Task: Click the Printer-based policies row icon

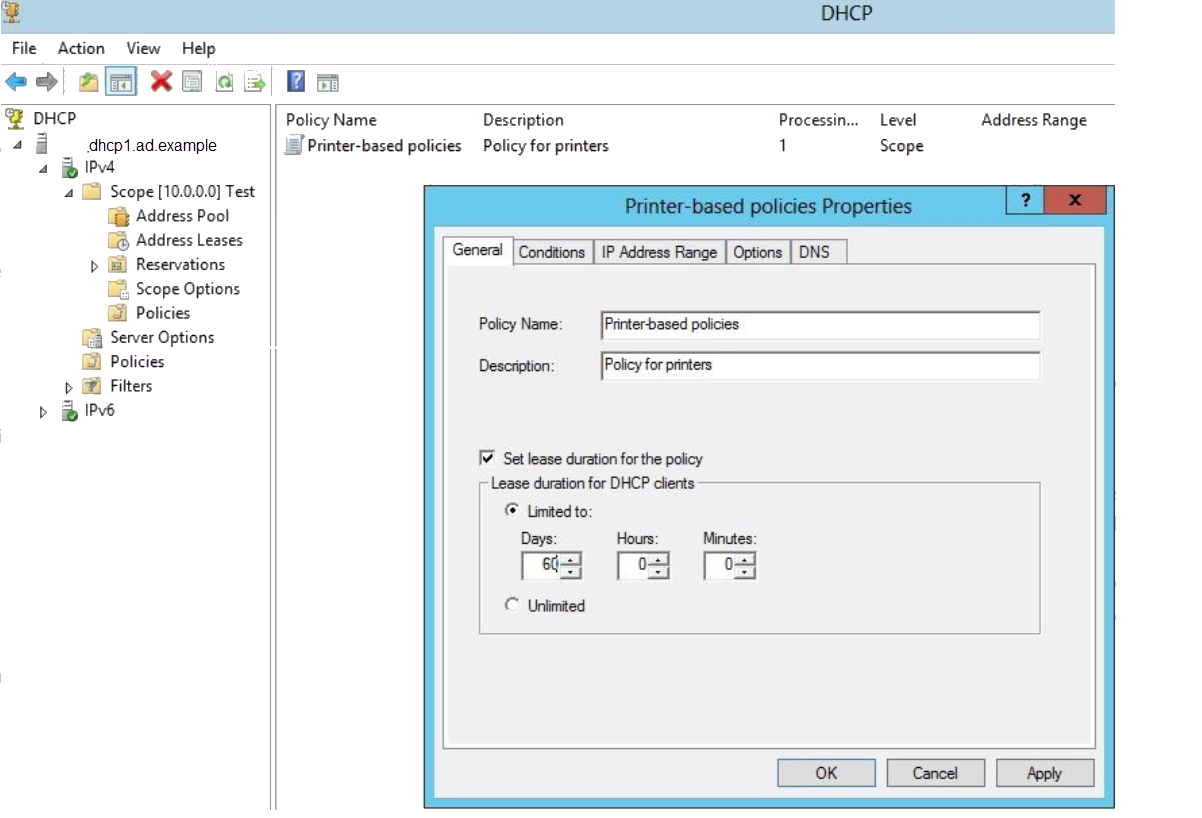Action: tap(293, 146)
